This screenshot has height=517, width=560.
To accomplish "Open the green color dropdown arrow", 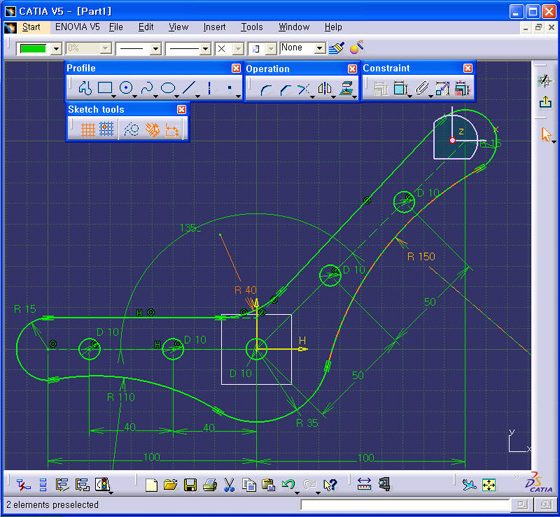I will pyautogui.click(x=56, y=49).
